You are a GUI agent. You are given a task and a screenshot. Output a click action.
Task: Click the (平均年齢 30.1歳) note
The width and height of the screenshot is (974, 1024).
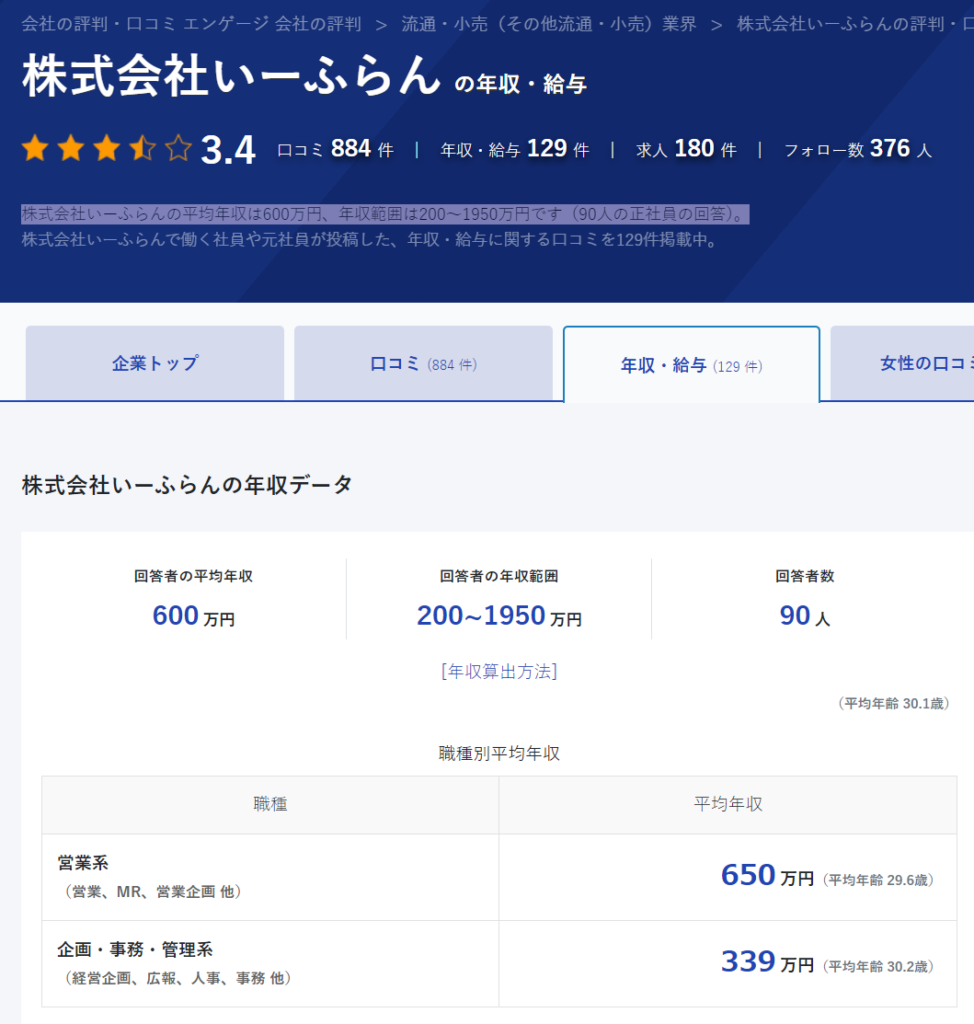(894, 703)
